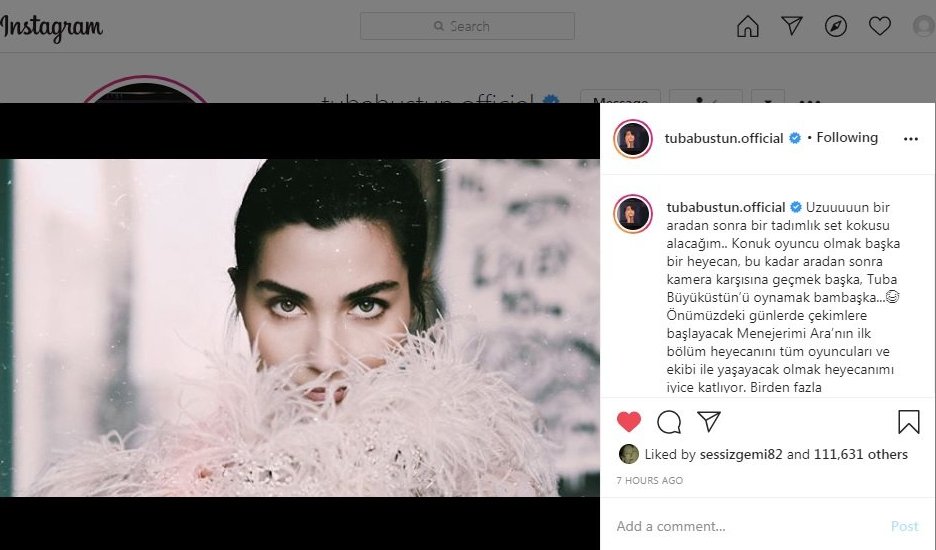Open post options three-dot menu
The height and width of the screenshot is (550, 936).
910,139
